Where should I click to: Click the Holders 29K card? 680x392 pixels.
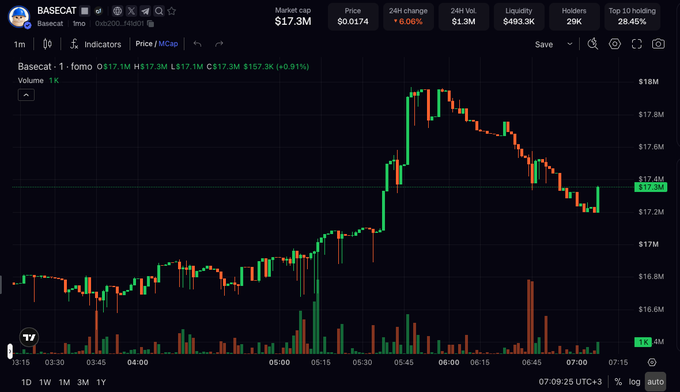point(574,16)
